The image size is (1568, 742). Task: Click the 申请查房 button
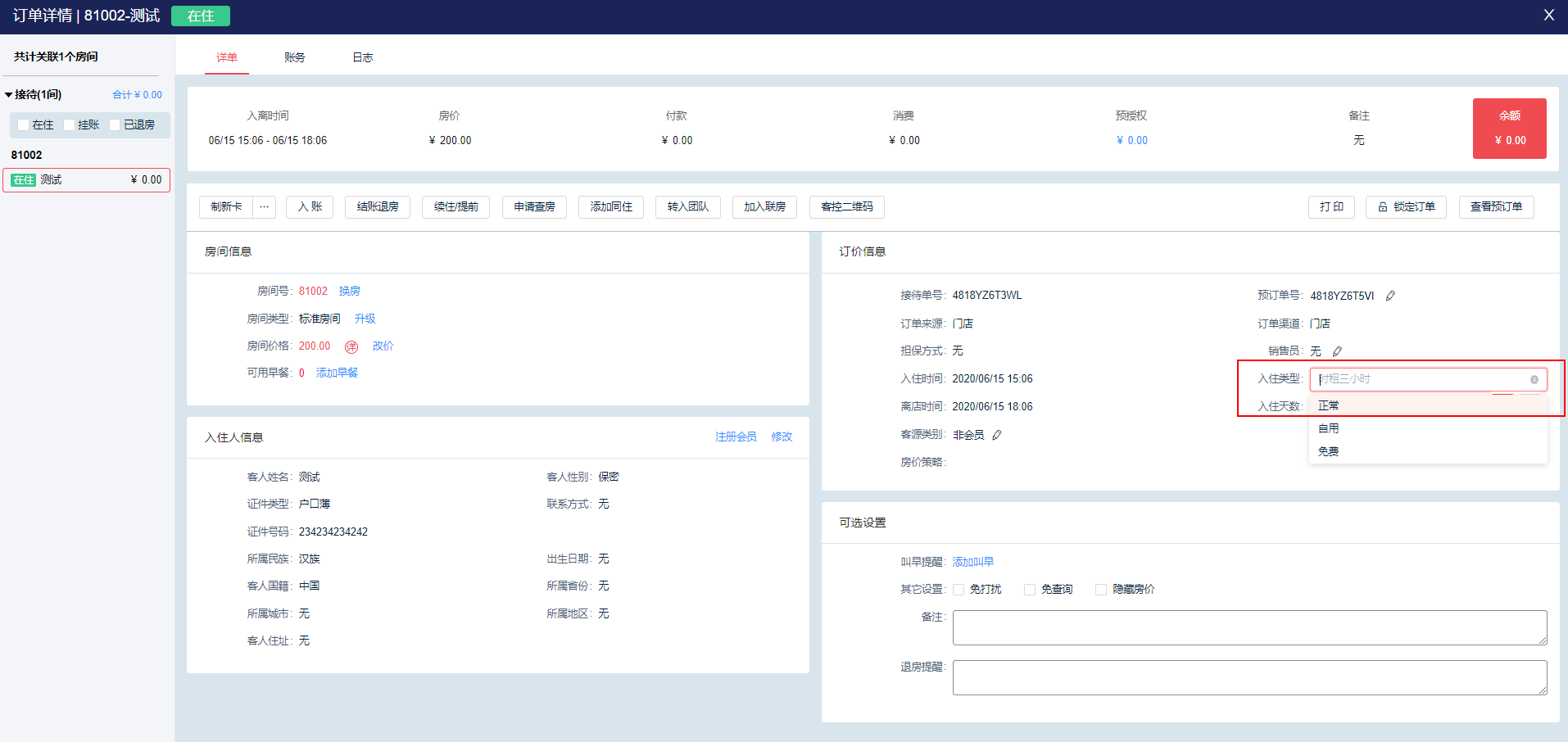click(x=534, y=207)
